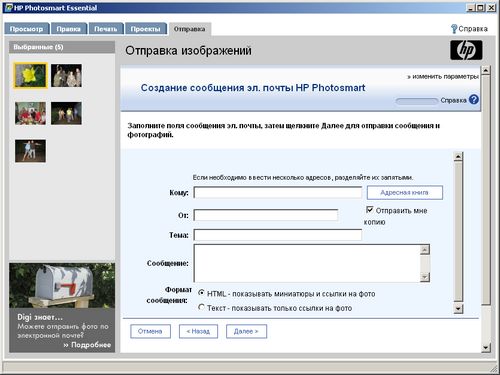Viewport: 500px width, 375px height.
Task: Select the Отправка tab
Action: coord(189,29)
